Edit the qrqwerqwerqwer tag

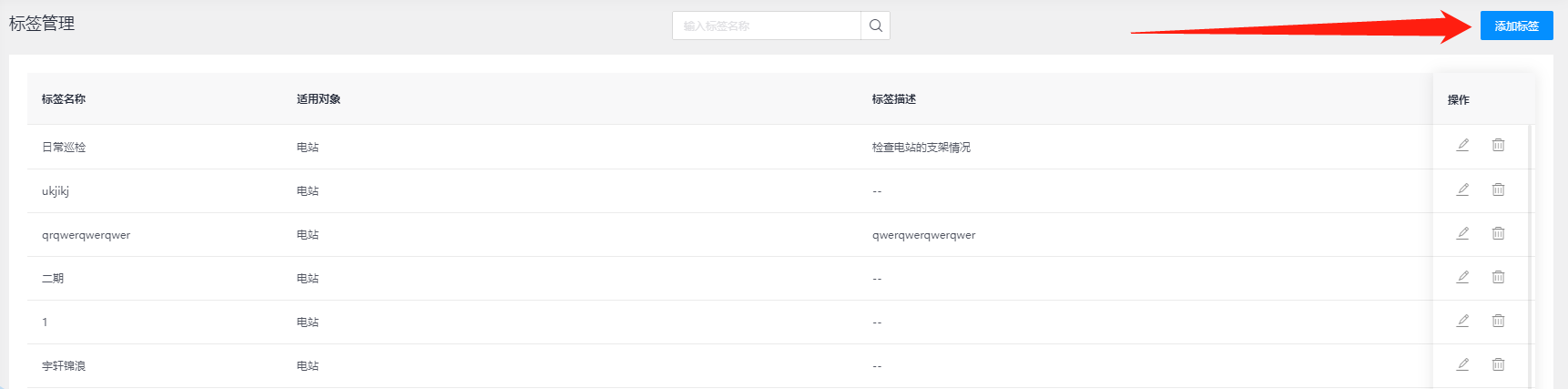1462,233
